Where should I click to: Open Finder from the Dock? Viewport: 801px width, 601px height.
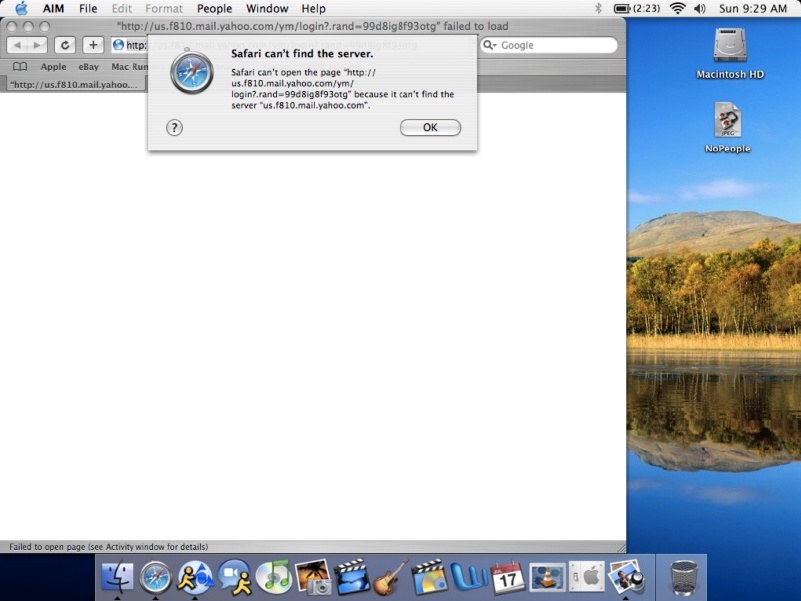[117, 577]
